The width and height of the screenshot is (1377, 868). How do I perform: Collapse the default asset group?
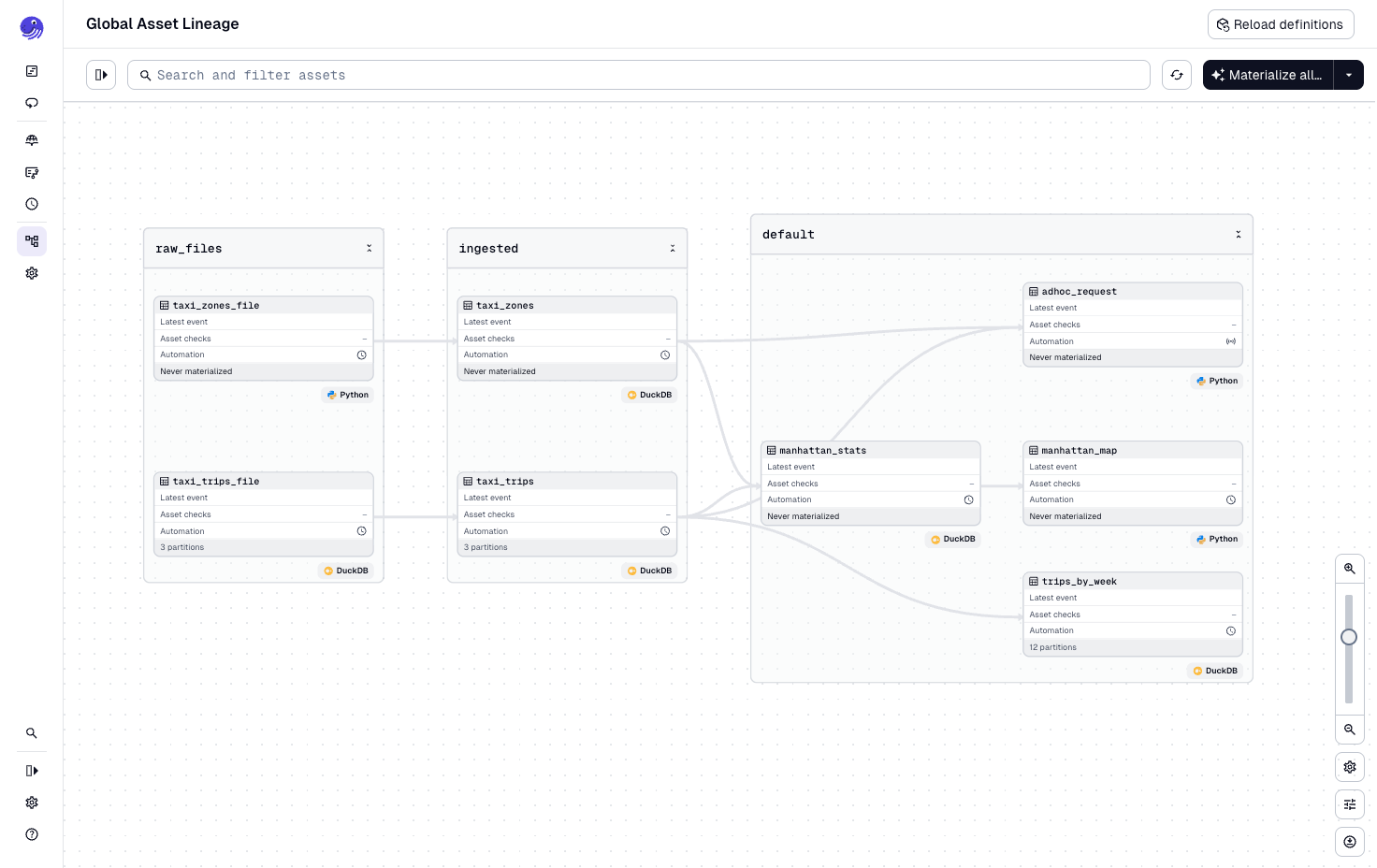(1239, 234)
